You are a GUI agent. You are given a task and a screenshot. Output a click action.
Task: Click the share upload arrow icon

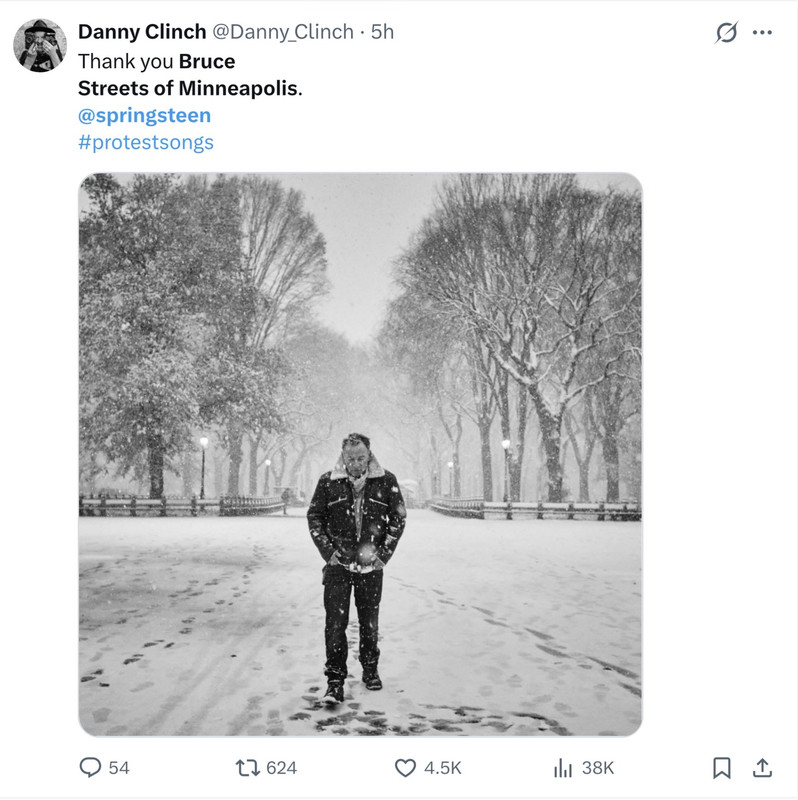click(x=762, y=767)
